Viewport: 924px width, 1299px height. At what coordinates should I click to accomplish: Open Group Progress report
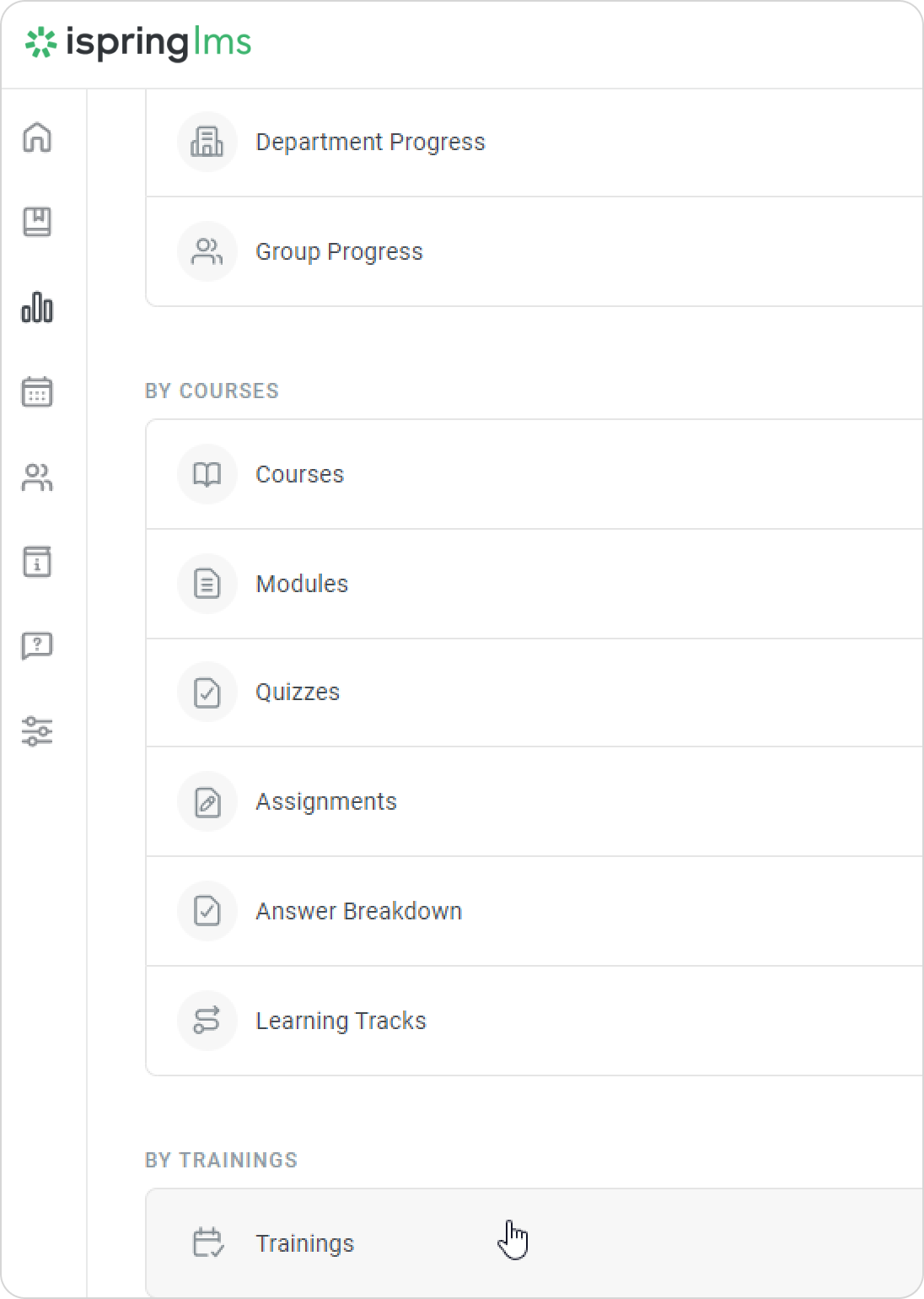[339, 251]
